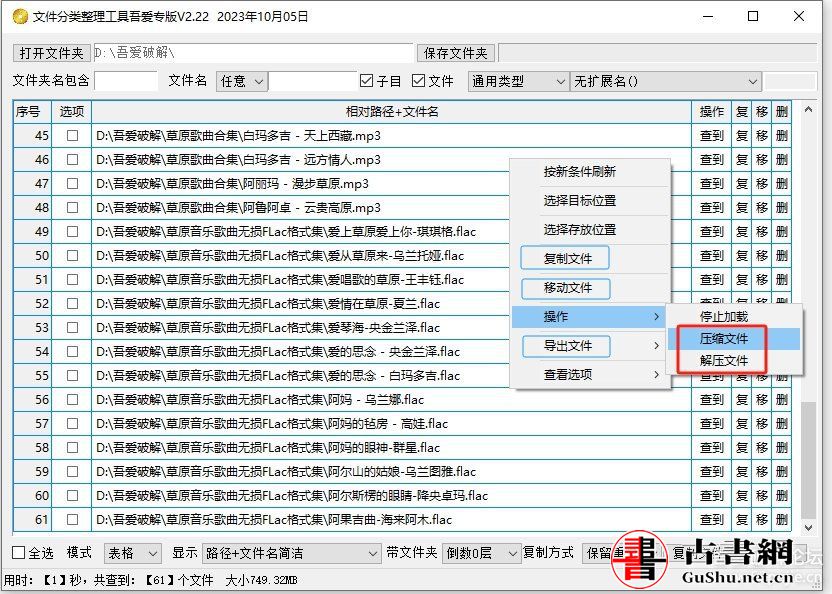Screen dimensions: 832x594
Task: Expand the 路径+文件名简洁 display dropdown
Action: [290, 553]
